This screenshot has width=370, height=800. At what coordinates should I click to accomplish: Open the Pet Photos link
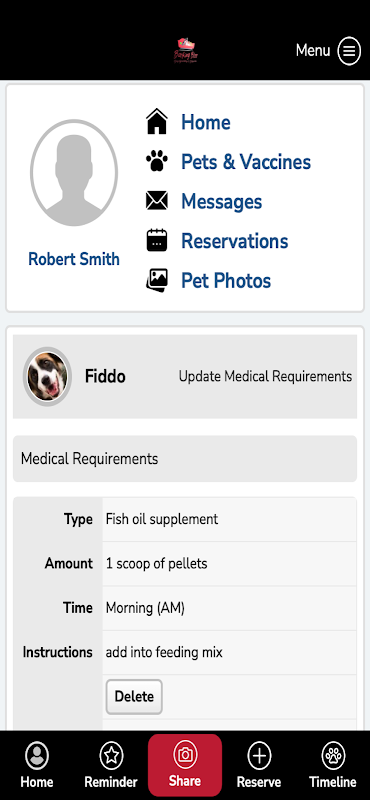pos(226,281)
